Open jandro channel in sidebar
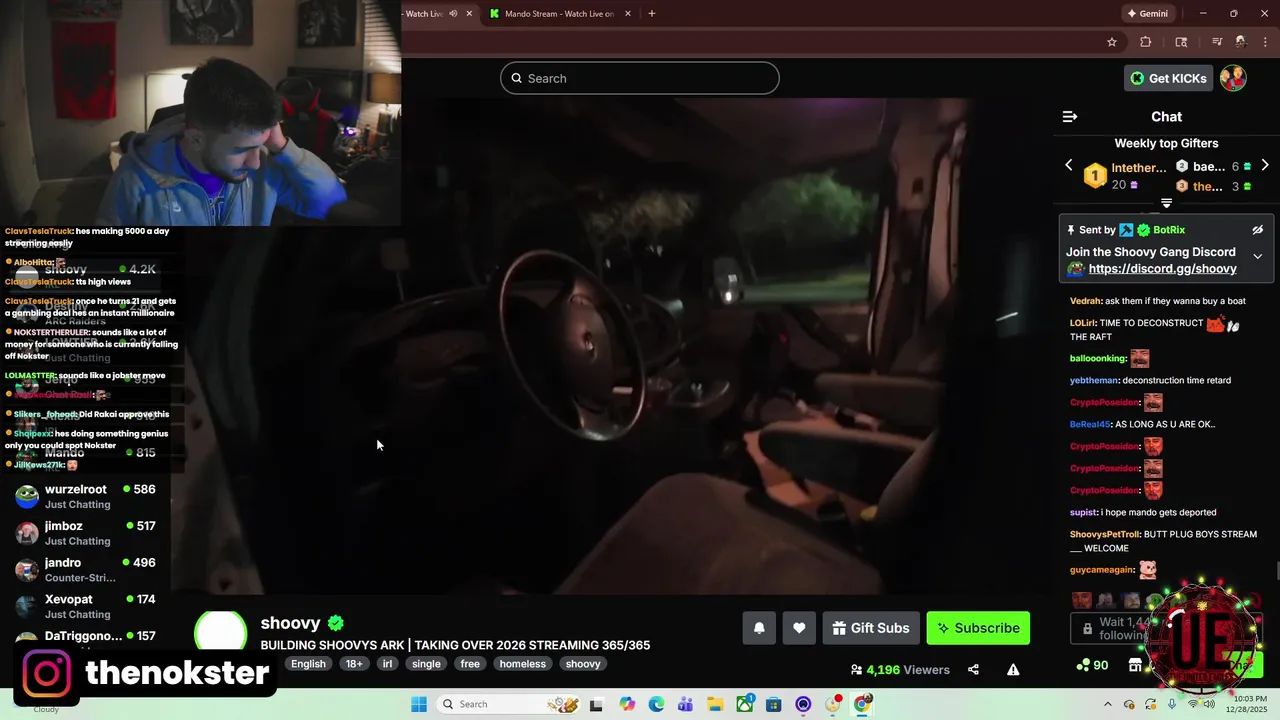 [x=85, y=570]
